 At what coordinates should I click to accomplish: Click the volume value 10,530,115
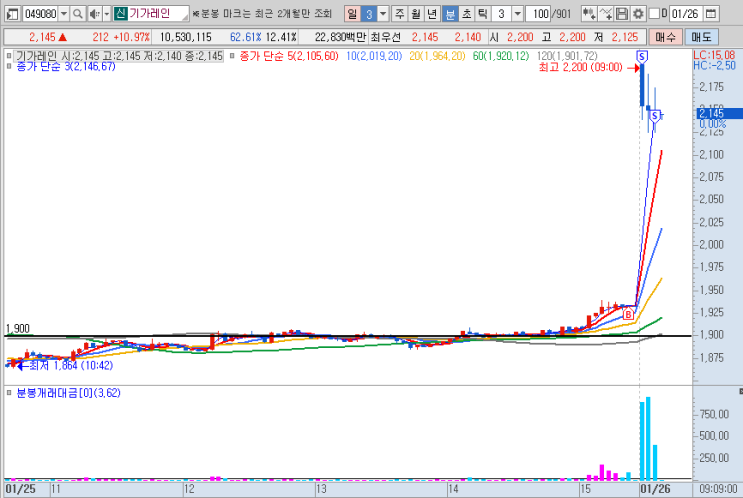pyautogui.click(x=186, y=37)
